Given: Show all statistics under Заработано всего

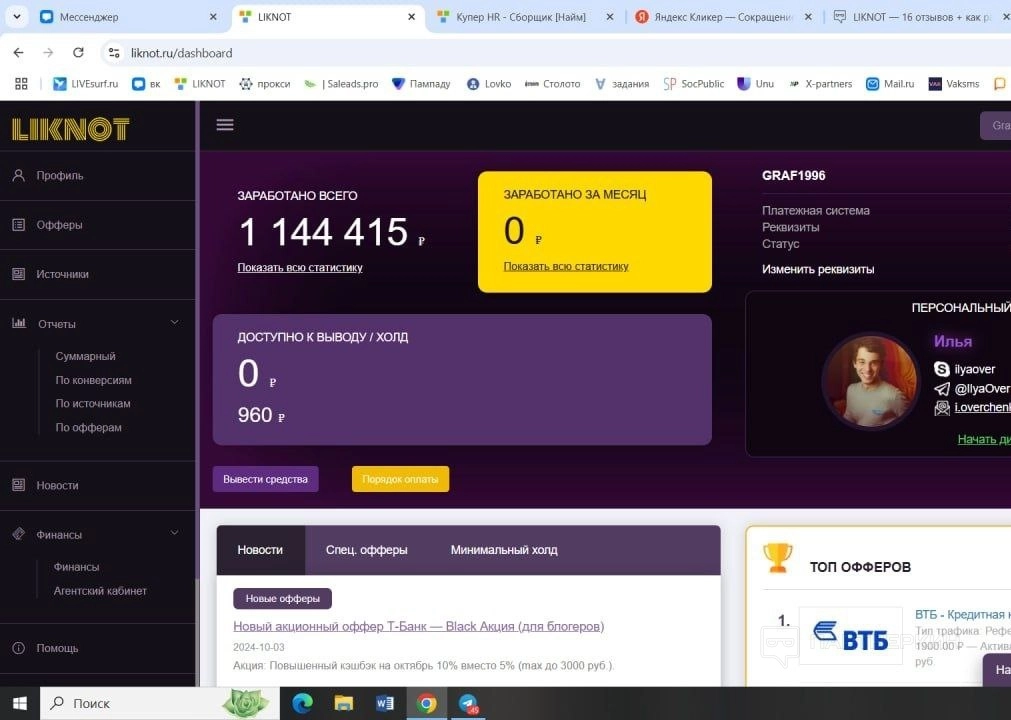Looking at the screenshot, I should tap(300, 268).
